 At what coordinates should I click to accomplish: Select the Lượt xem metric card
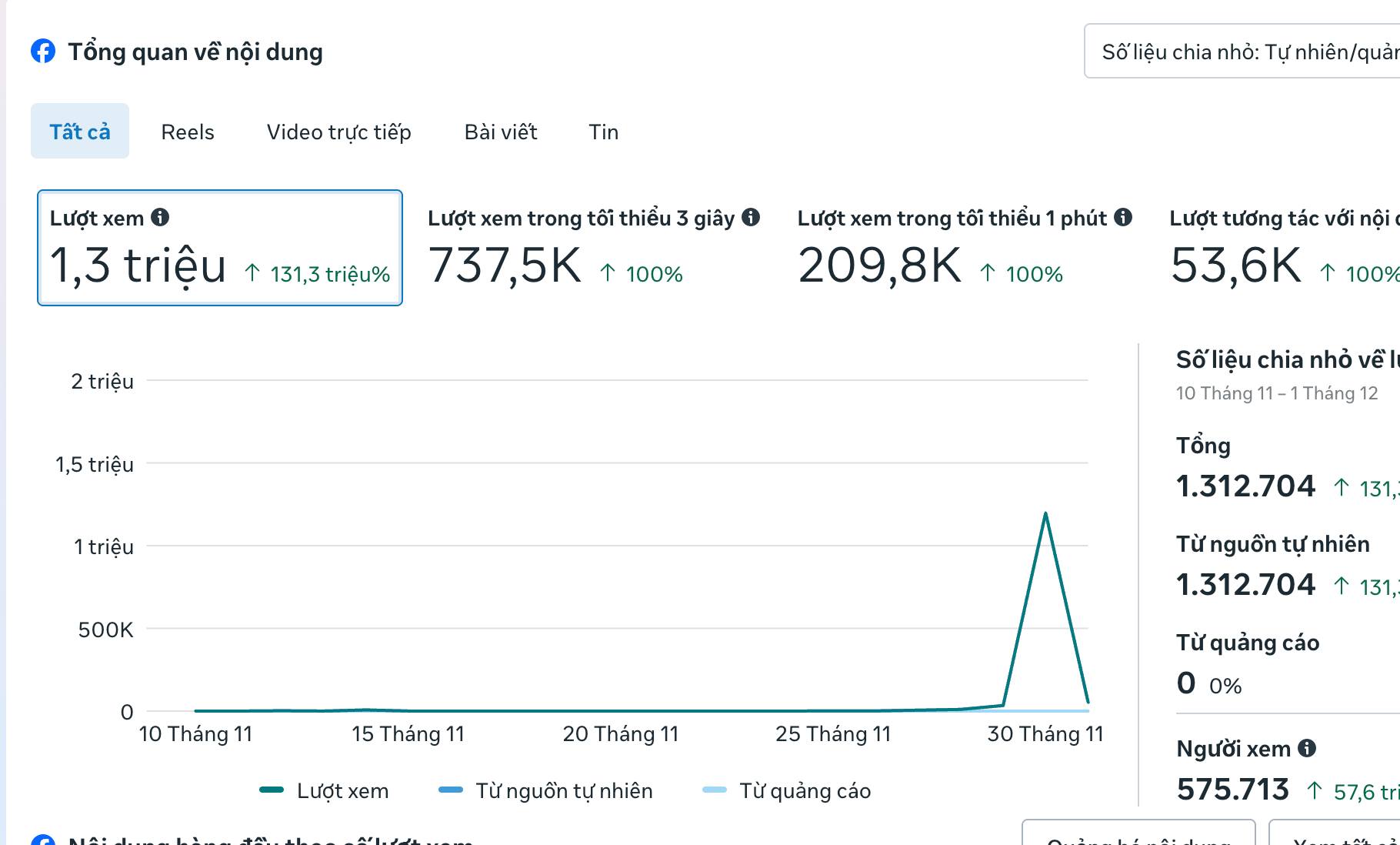[x=220, y=248]
